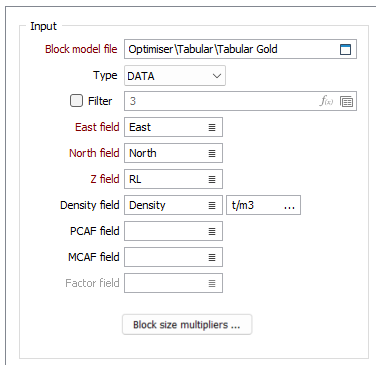The width and height of the screenshot is (376, 368).
Task: Open North field list picker icon
Action: tap(212, 153)
